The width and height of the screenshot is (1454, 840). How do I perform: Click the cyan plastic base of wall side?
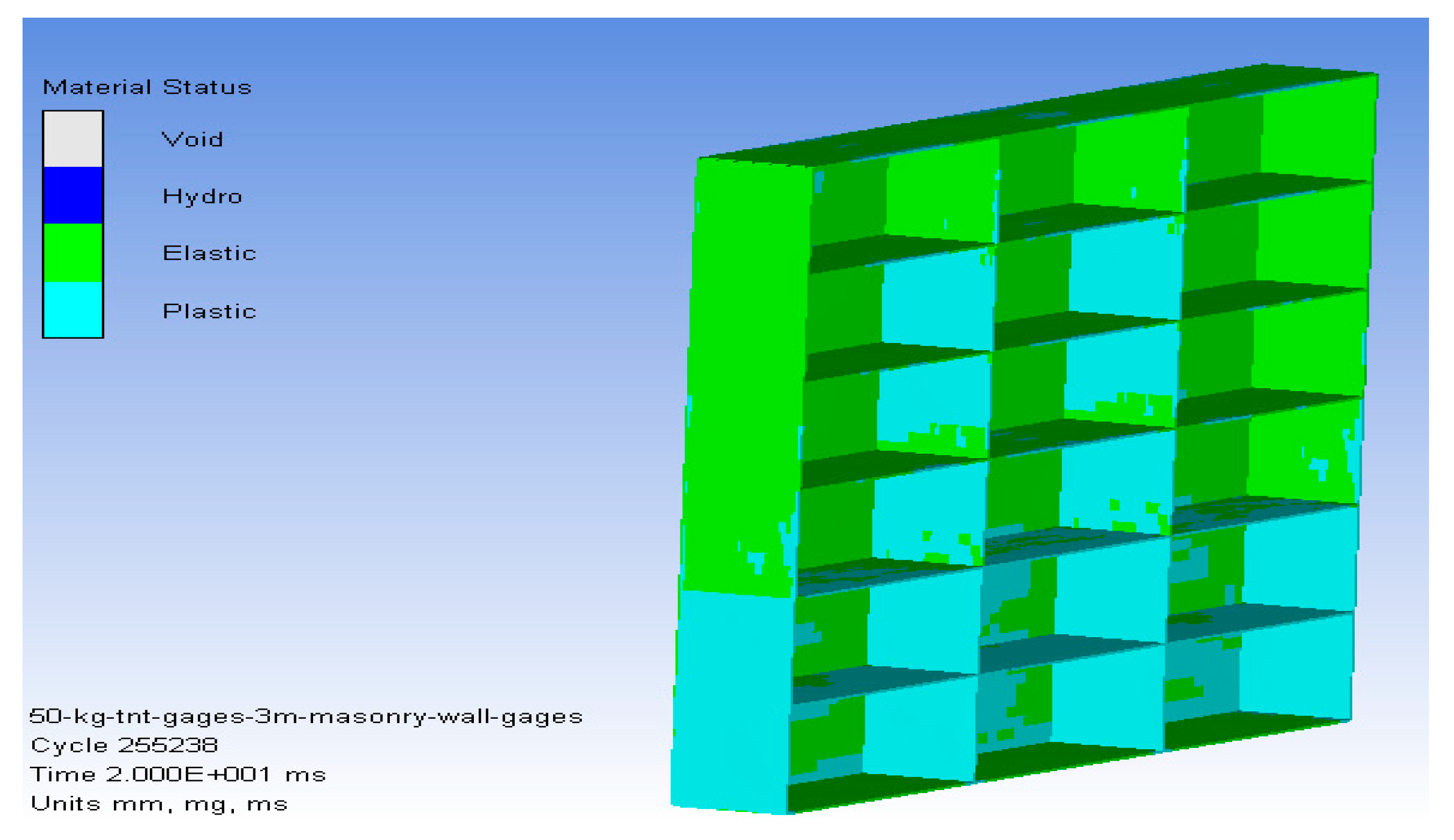pyautogui.click(x=731, y=701)
